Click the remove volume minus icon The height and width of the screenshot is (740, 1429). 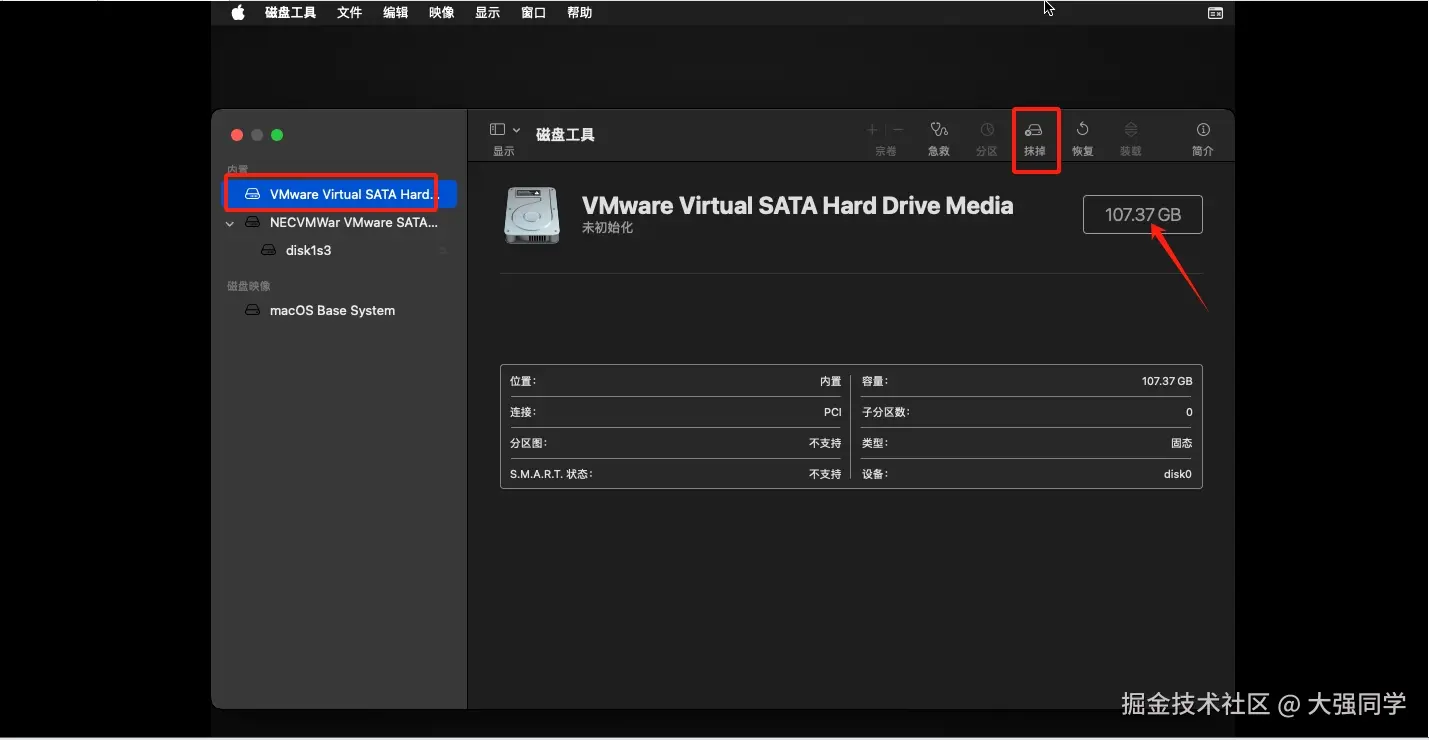[x=898, y=130]
